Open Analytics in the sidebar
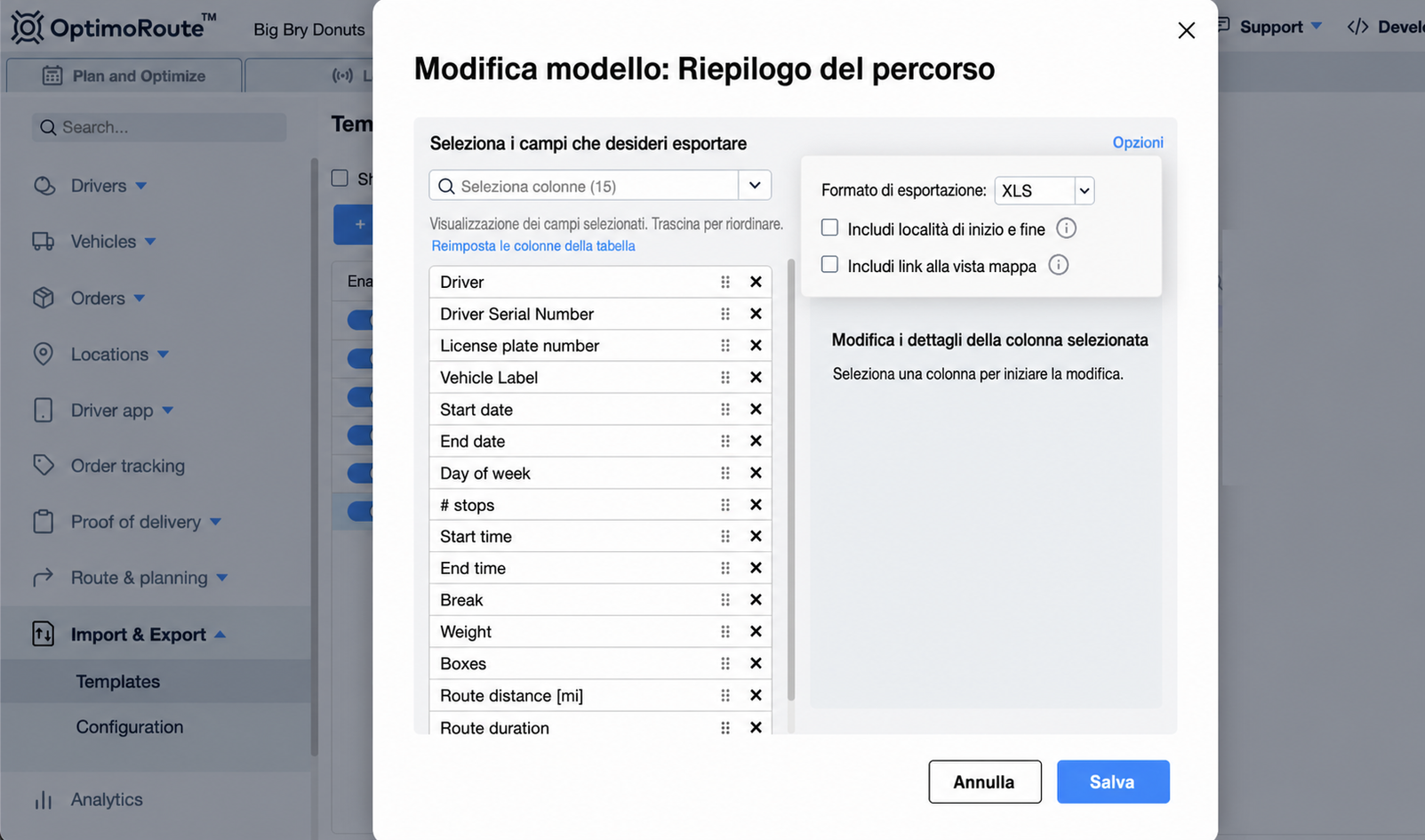 click(107, 800)
